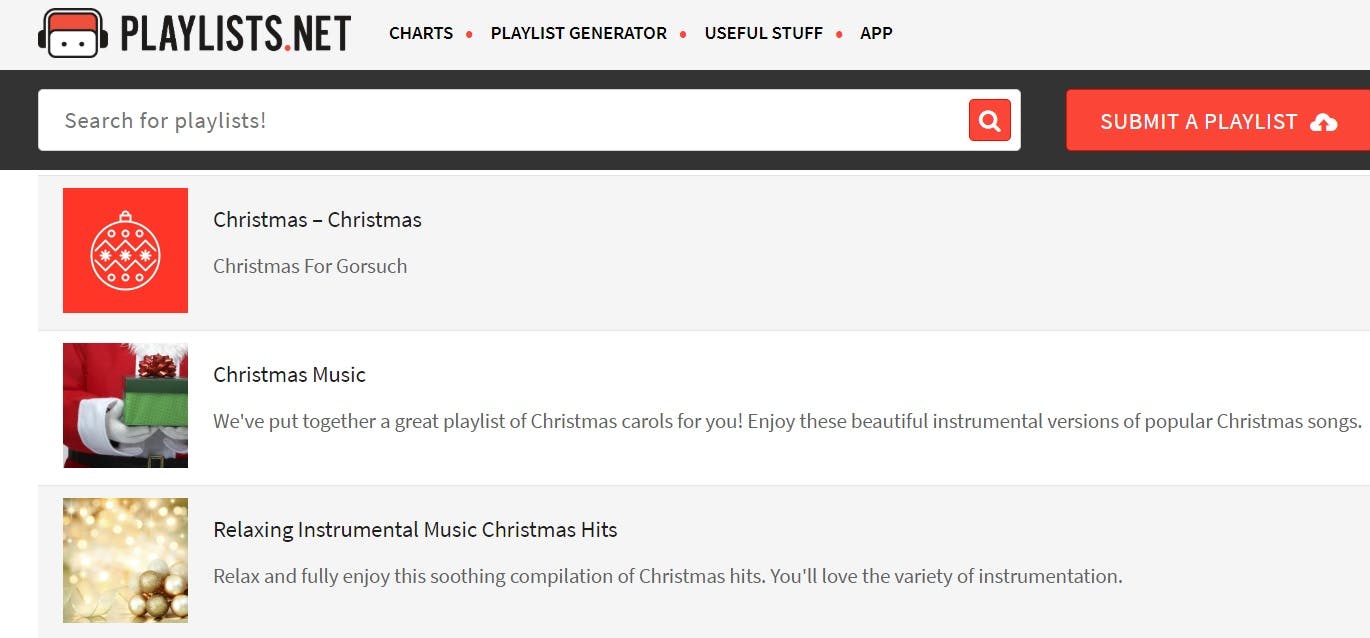Go to the App page
The width and height of the screenshot is (1370, 638).
[876, 33]
